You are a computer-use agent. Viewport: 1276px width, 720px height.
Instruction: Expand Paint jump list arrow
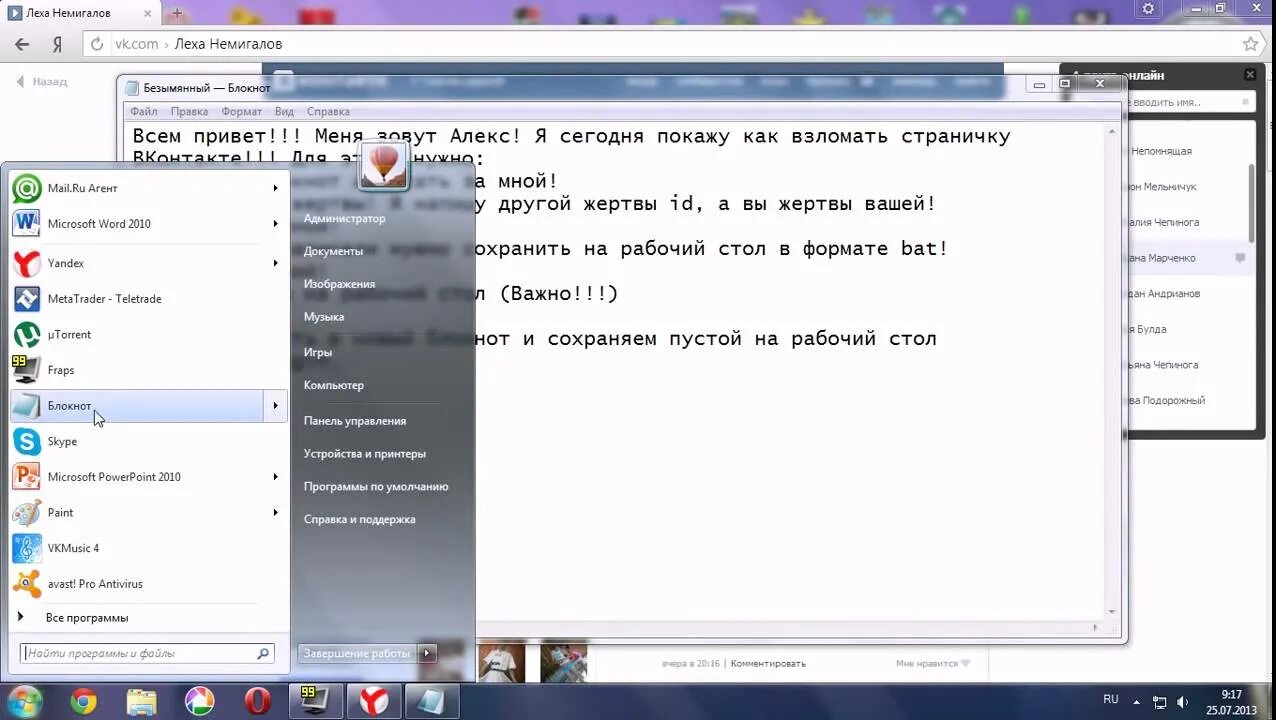tap(275, 512)
